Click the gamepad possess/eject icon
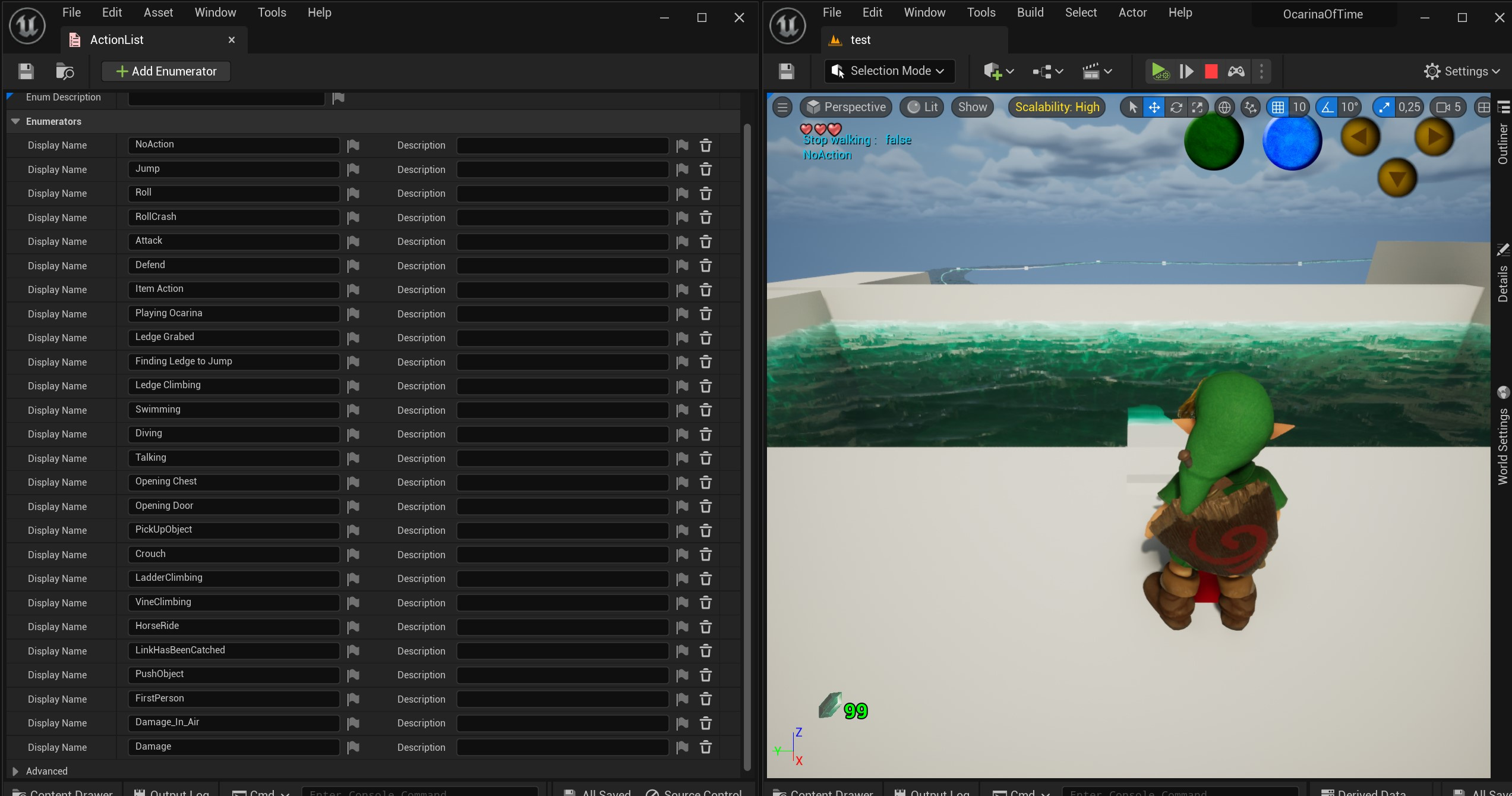1512x796 pixels. tap(1236, 71)
